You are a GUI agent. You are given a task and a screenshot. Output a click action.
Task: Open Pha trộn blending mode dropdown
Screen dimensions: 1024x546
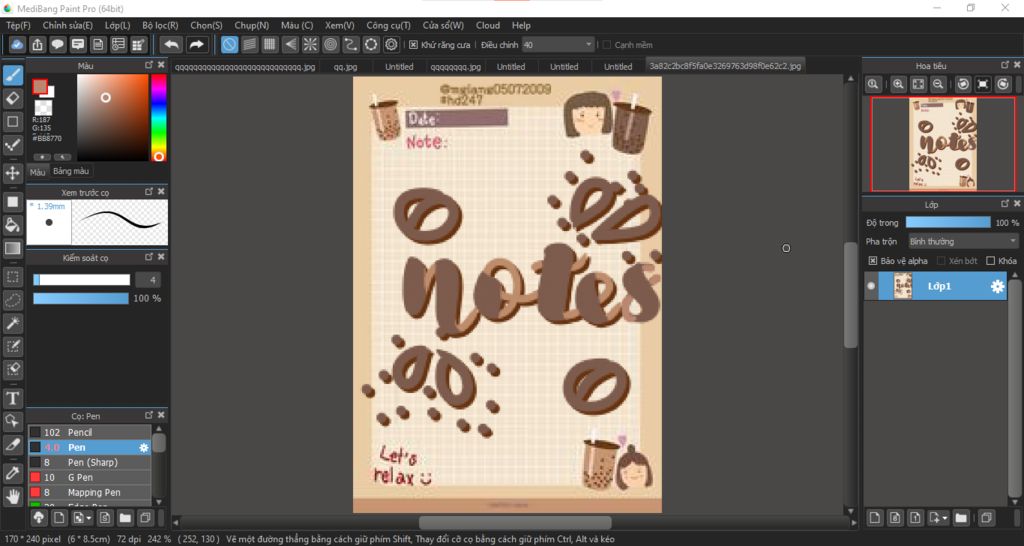(x=963, y=242)
